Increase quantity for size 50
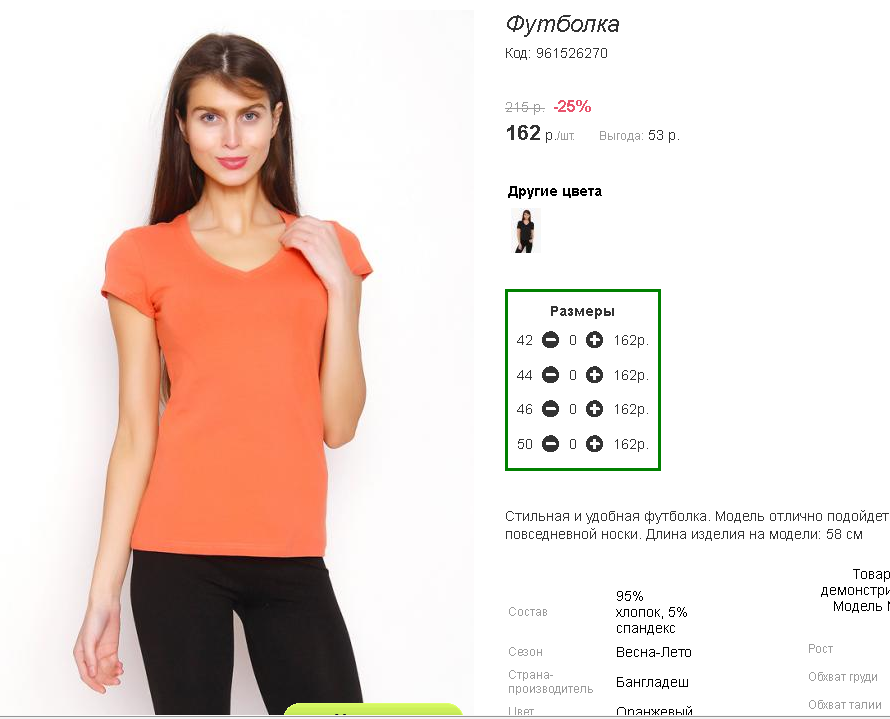The width and height of the screenshot is (890, 719). 594,444
